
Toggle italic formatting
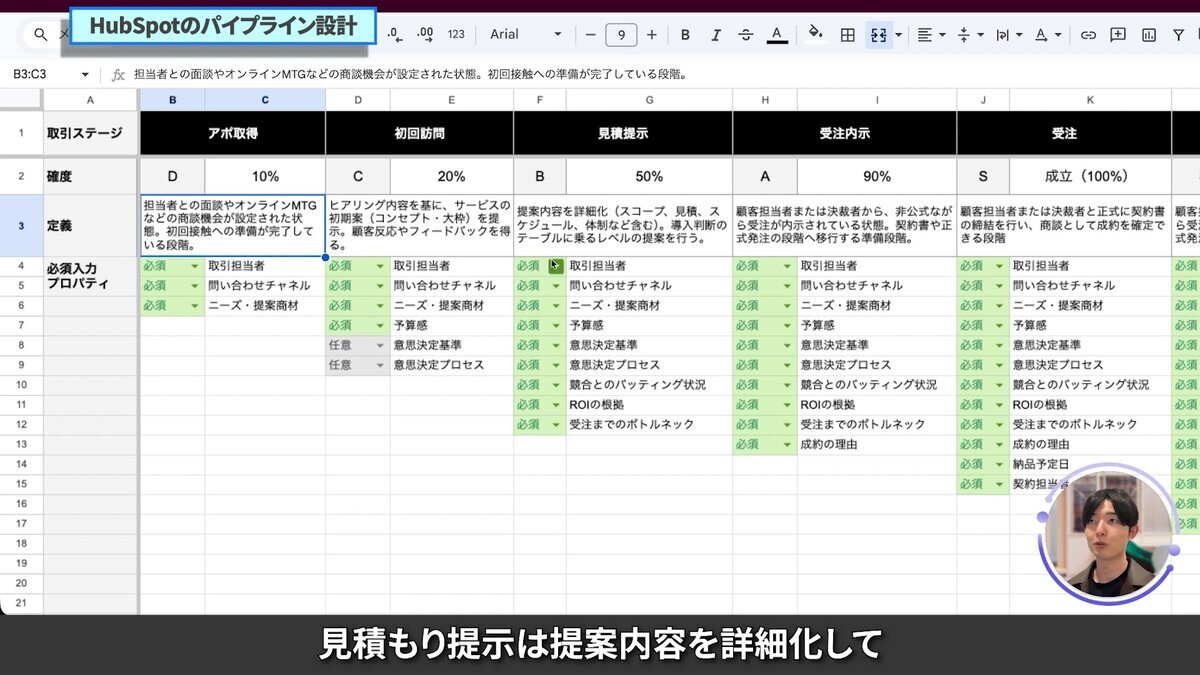click(714, 33)
